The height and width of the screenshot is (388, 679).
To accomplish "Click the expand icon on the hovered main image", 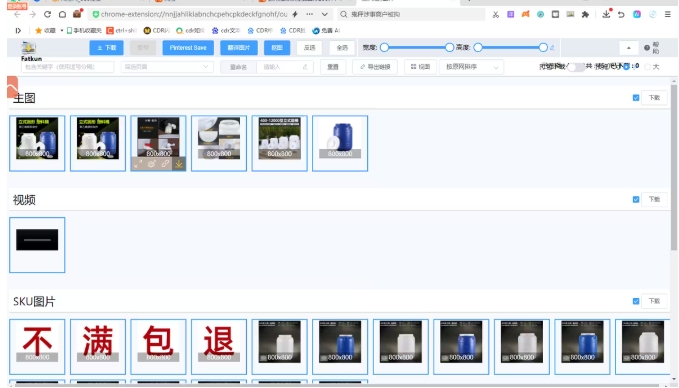I will [x=138, y=164].
